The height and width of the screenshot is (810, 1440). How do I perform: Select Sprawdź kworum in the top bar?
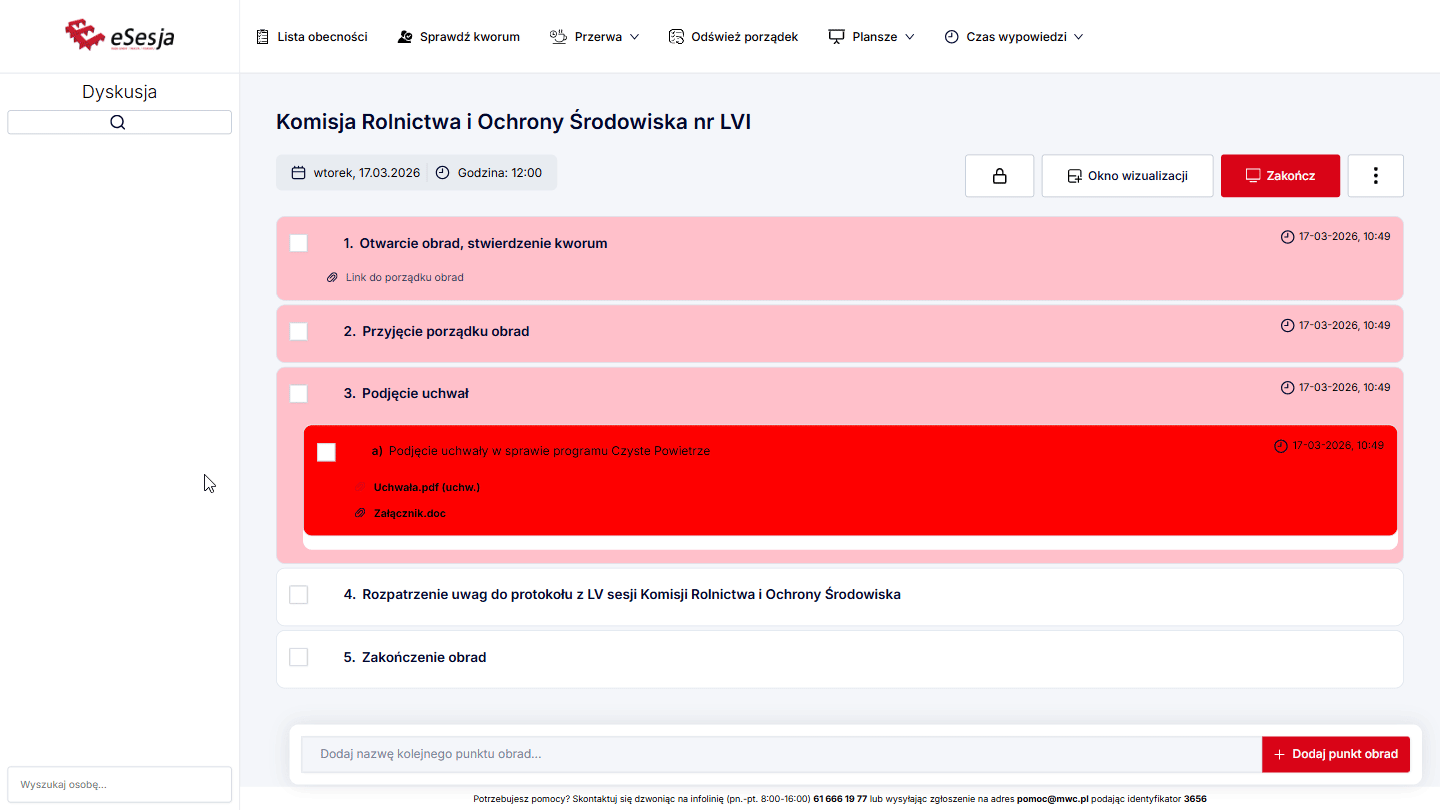click(469, 37)
